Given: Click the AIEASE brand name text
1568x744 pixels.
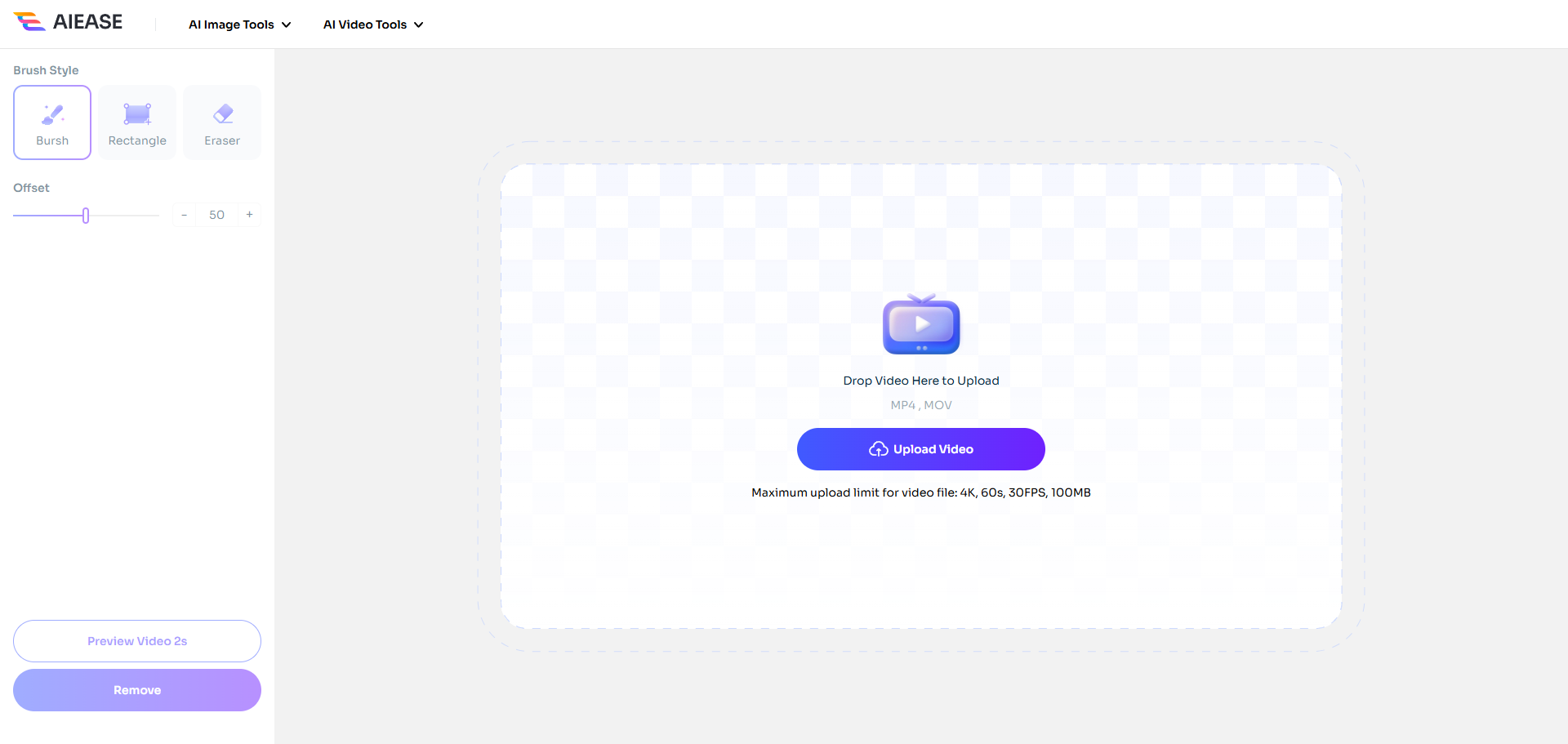Looking at the screenshot, I should point(87,22).
